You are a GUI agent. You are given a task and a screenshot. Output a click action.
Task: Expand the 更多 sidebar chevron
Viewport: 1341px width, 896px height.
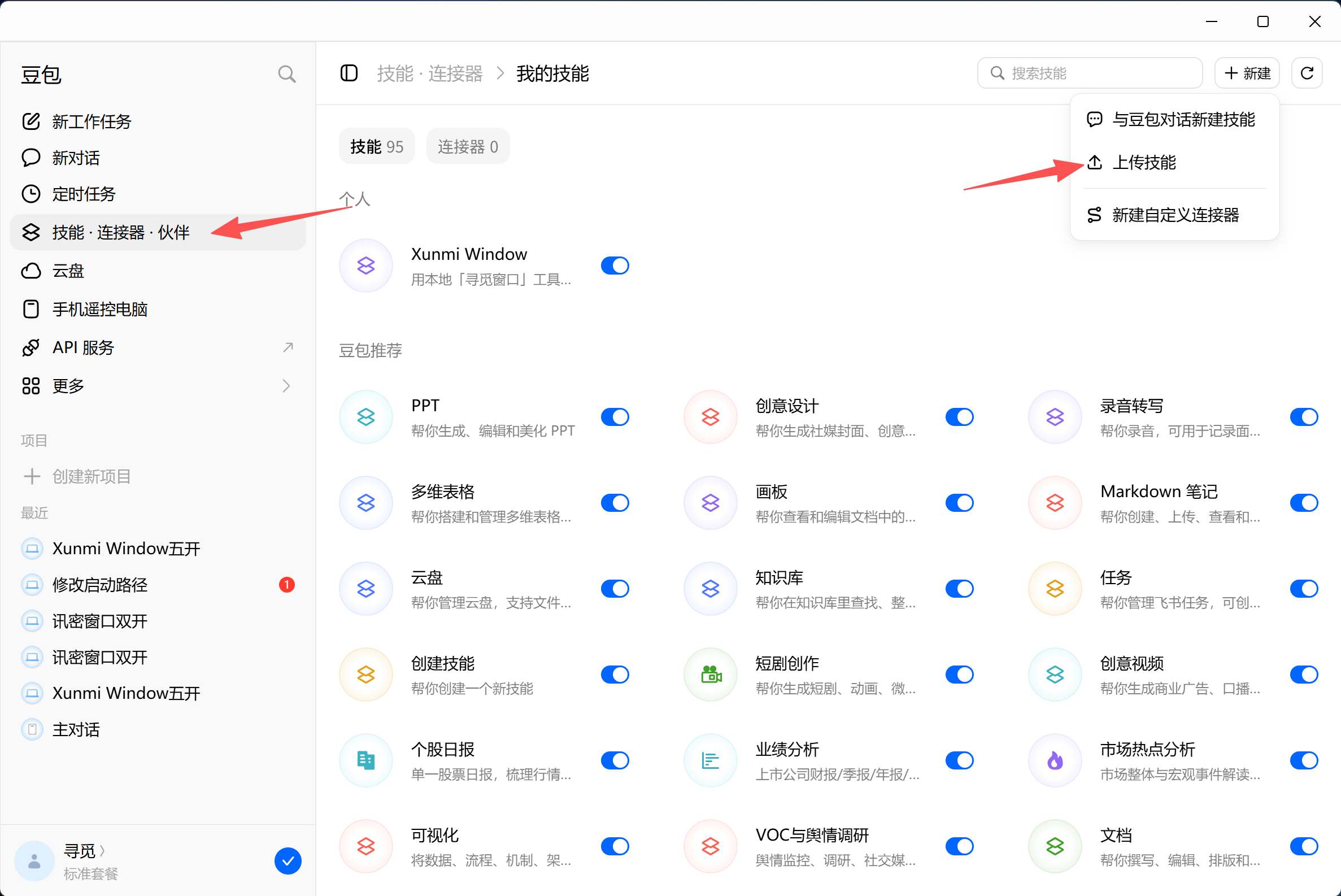[286, 386]
